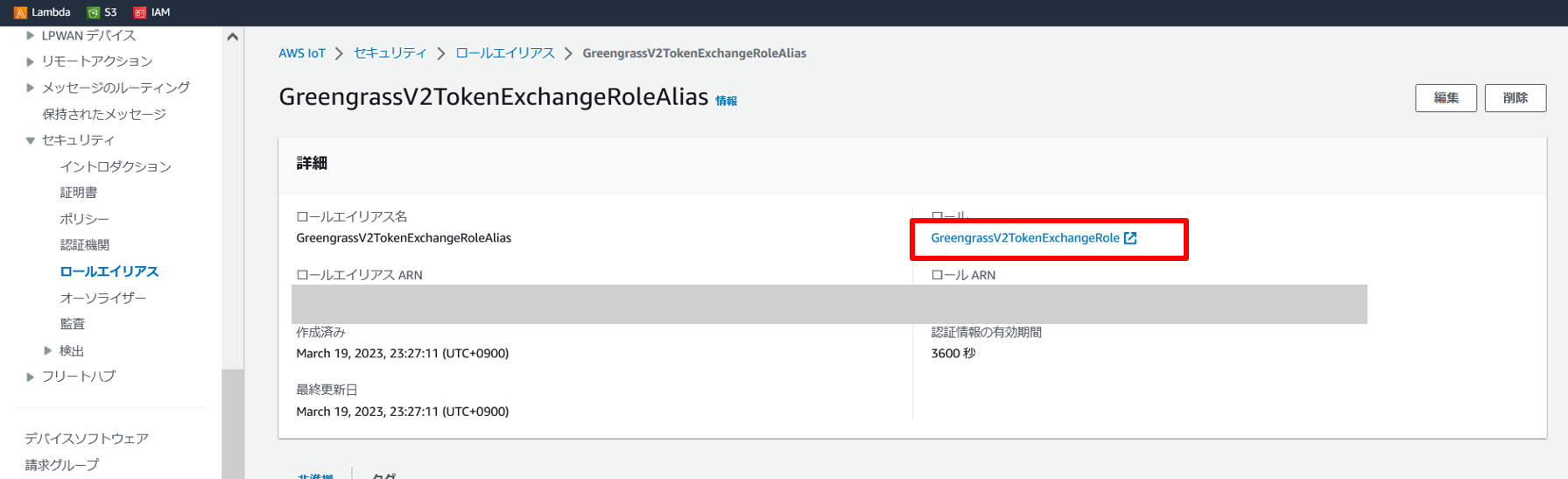Open GreengrassV2TokenExchangeRole role link
Screen dimensions: 1568x479
tap(1025, 238)
